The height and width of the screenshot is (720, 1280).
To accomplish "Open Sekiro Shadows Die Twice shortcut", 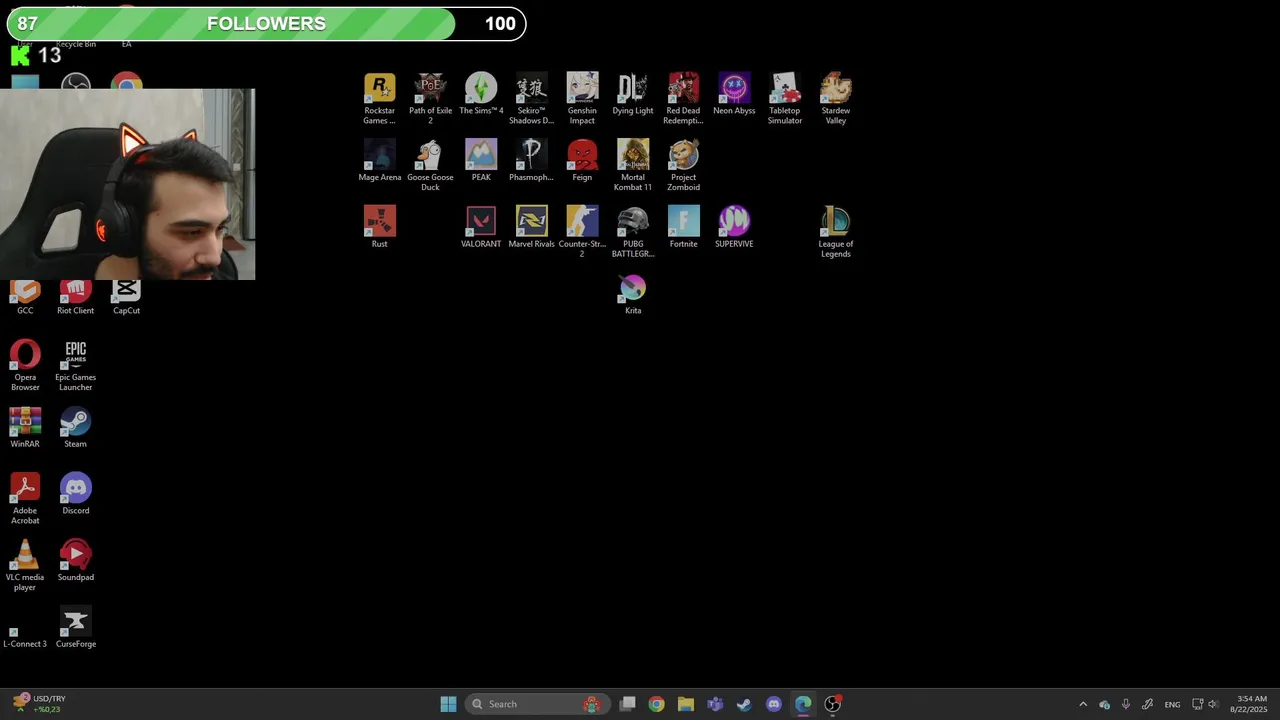I will tap(531, 98).
